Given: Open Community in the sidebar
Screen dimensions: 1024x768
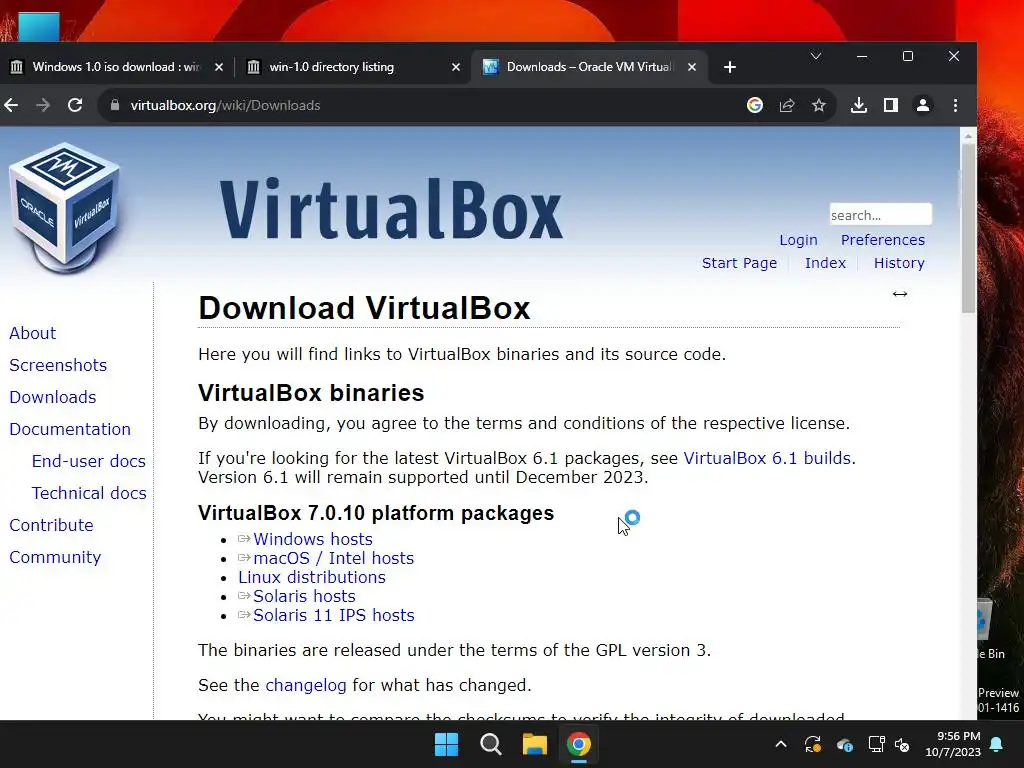Looking at the screenshot, I should click(x=55, y=557).
